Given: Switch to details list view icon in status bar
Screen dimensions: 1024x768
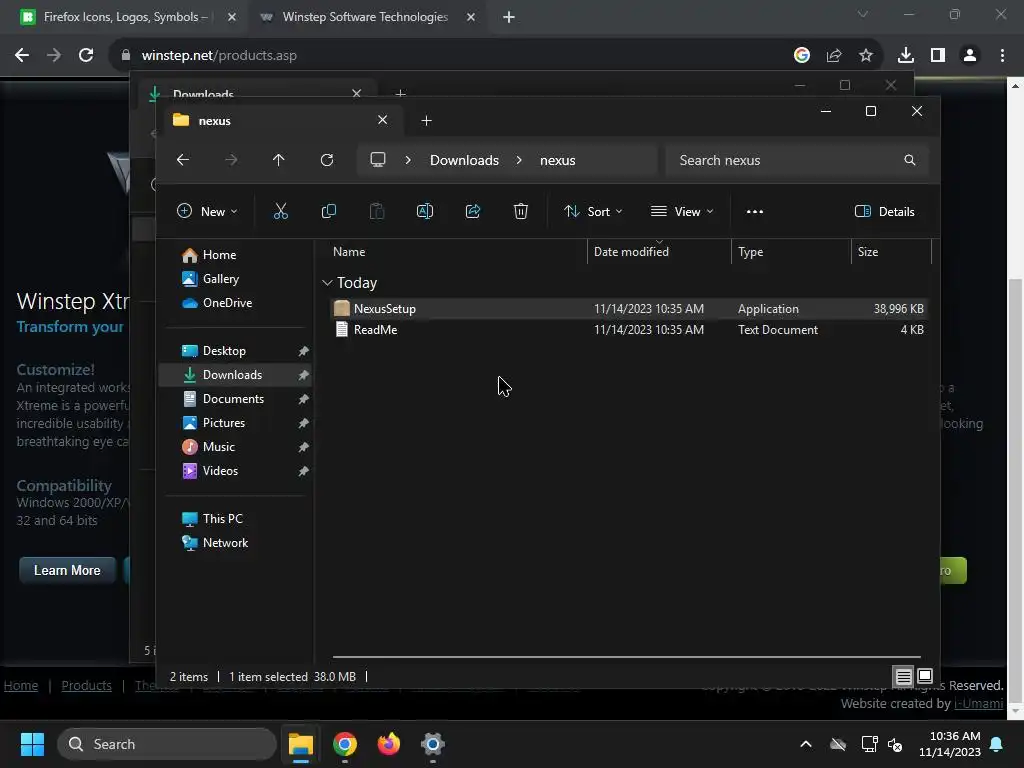Looking at the screenshot, I should (903, 676).
